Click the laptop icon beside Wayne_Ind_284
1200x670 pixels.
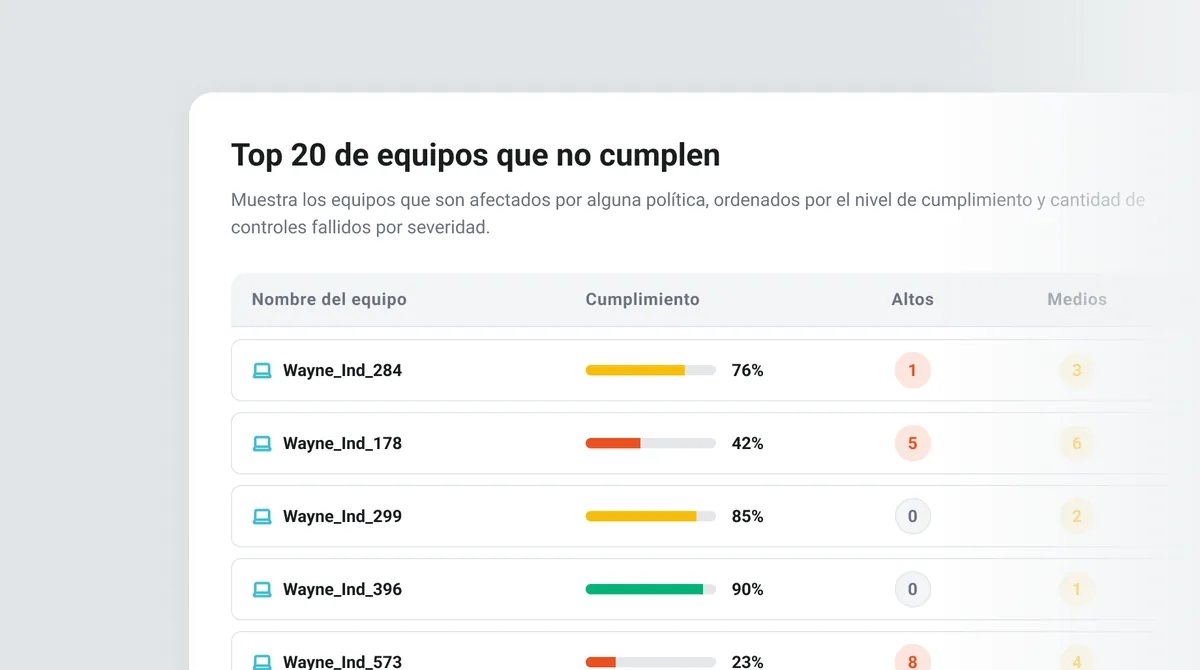(x=262, y=371)
